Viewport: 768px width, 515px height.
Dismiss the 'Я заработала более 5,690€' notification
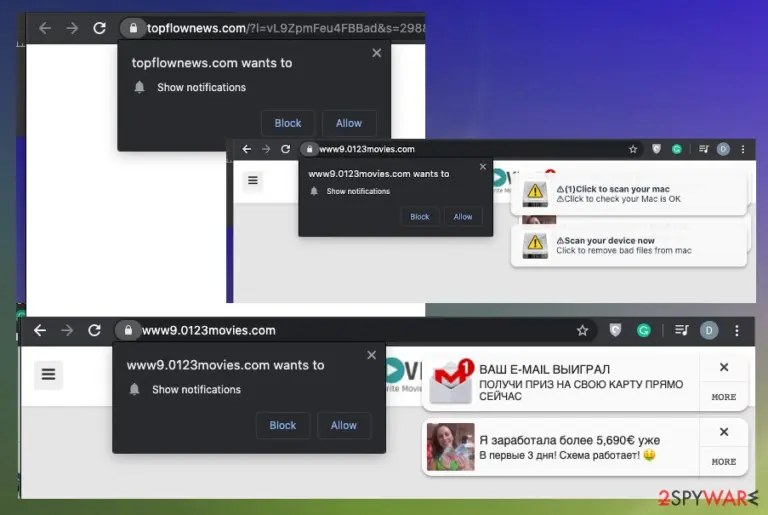(x=724, y=432)
